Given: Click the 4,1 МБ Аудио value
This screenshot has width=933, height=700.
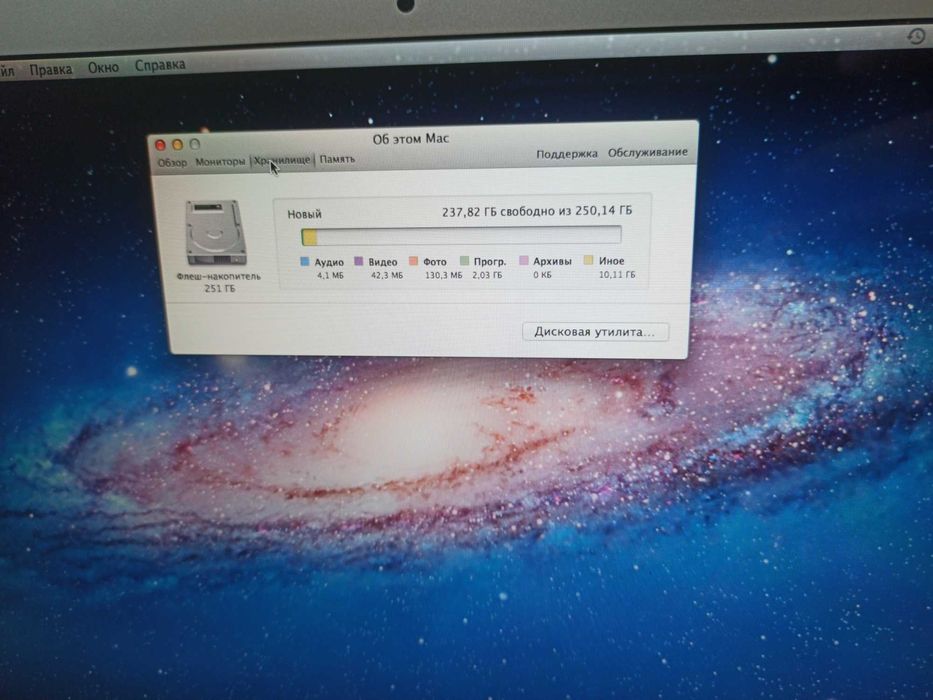Looking at the screenshot, I should [x=330, y=276].
